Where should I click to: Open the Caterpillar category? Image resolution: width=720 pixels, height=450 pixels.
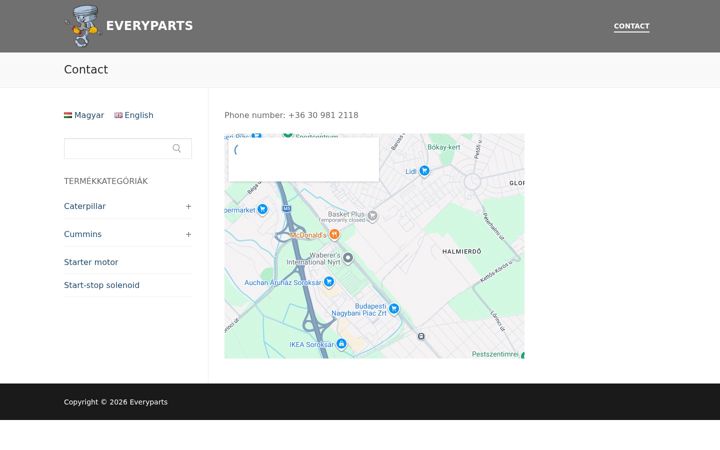pos(84,206)
